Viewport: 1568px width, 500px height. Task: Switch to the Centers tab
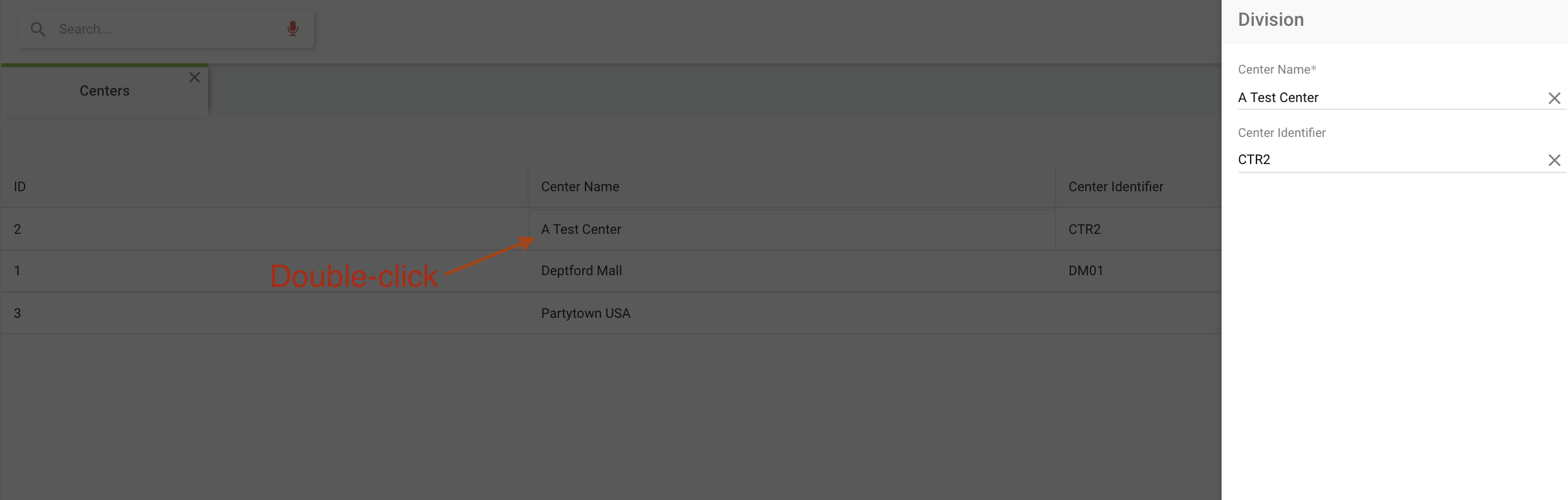104,90
